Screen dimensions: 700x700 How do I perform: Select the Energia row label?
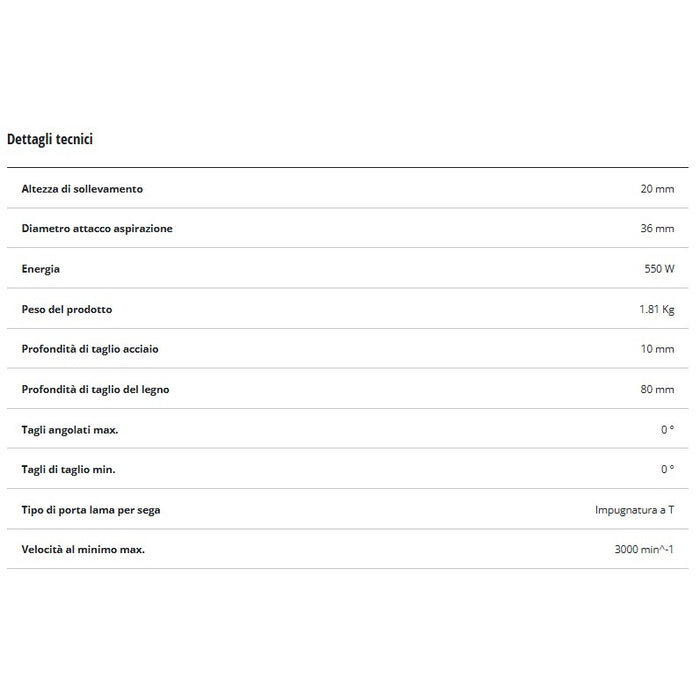[x=41, y=269]
